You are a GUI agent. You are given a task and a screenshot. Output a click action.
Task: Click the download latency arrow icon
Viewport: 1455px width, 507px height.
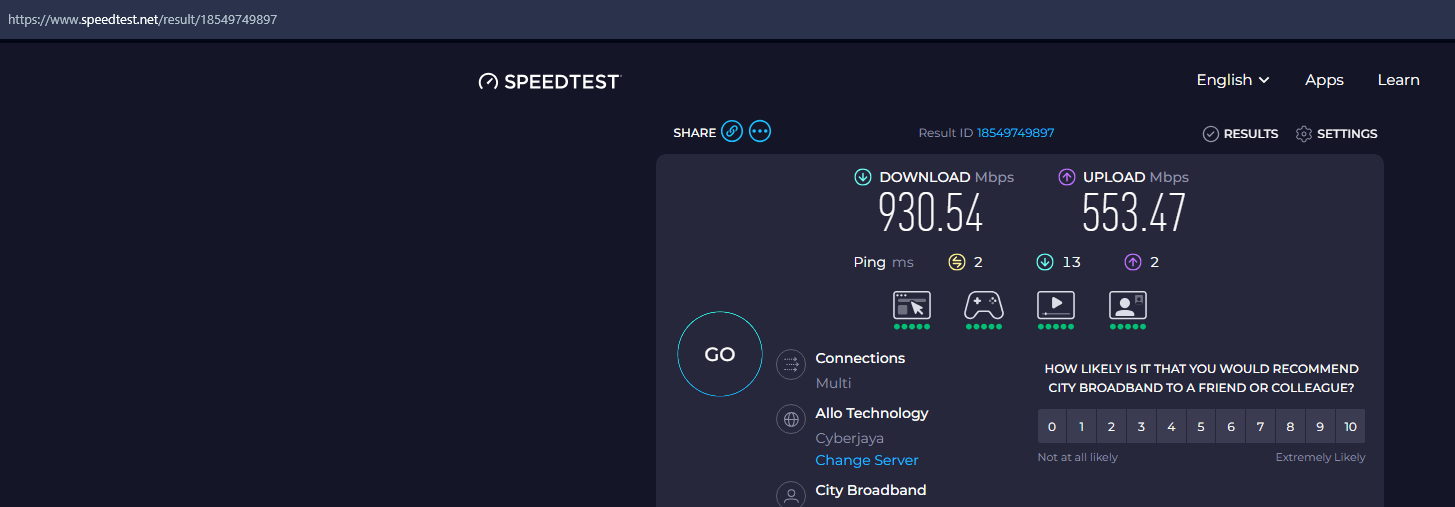(1045, 262)
